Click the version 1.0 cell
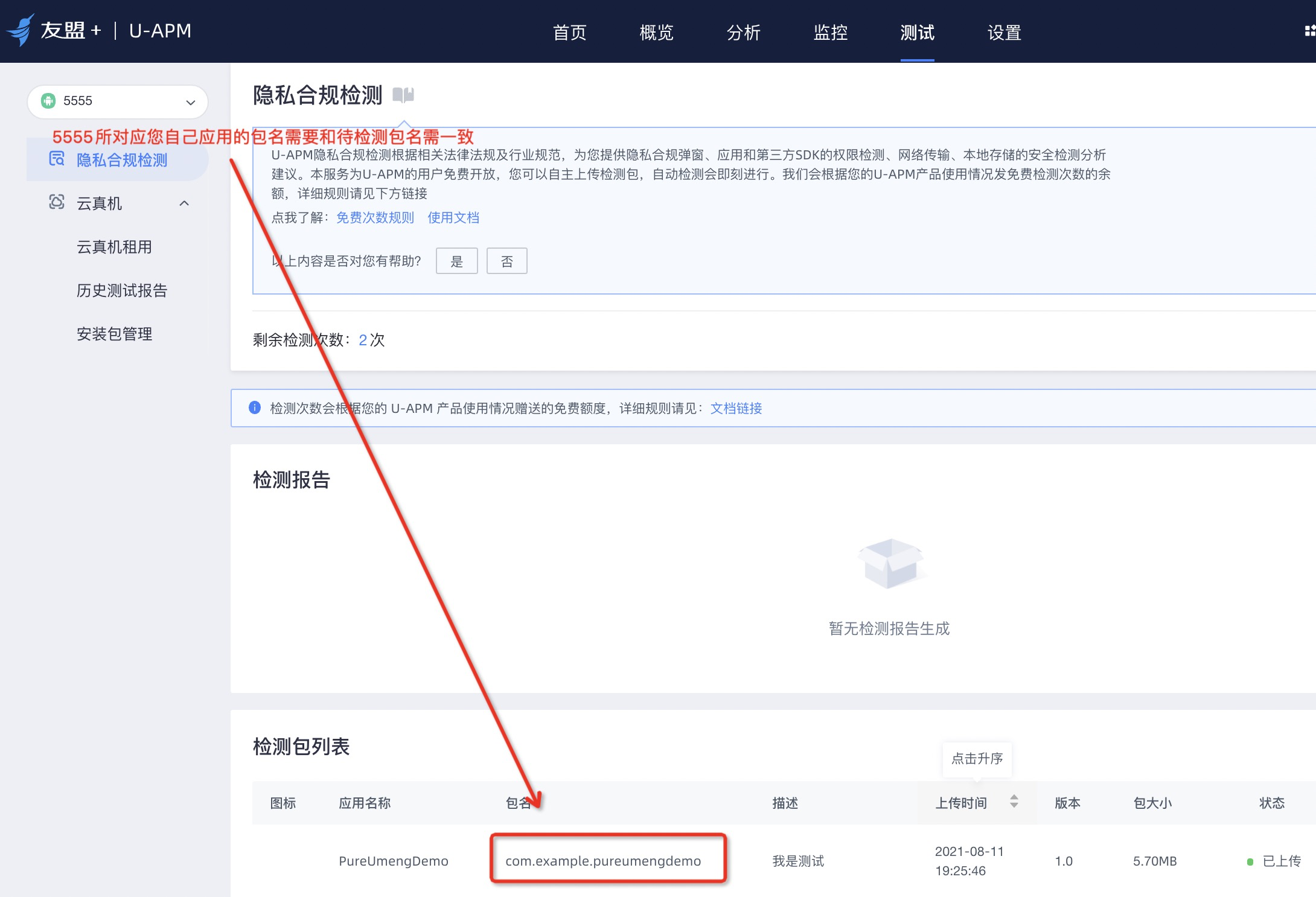This screenshot has width=1316, height=897. 1064,861
